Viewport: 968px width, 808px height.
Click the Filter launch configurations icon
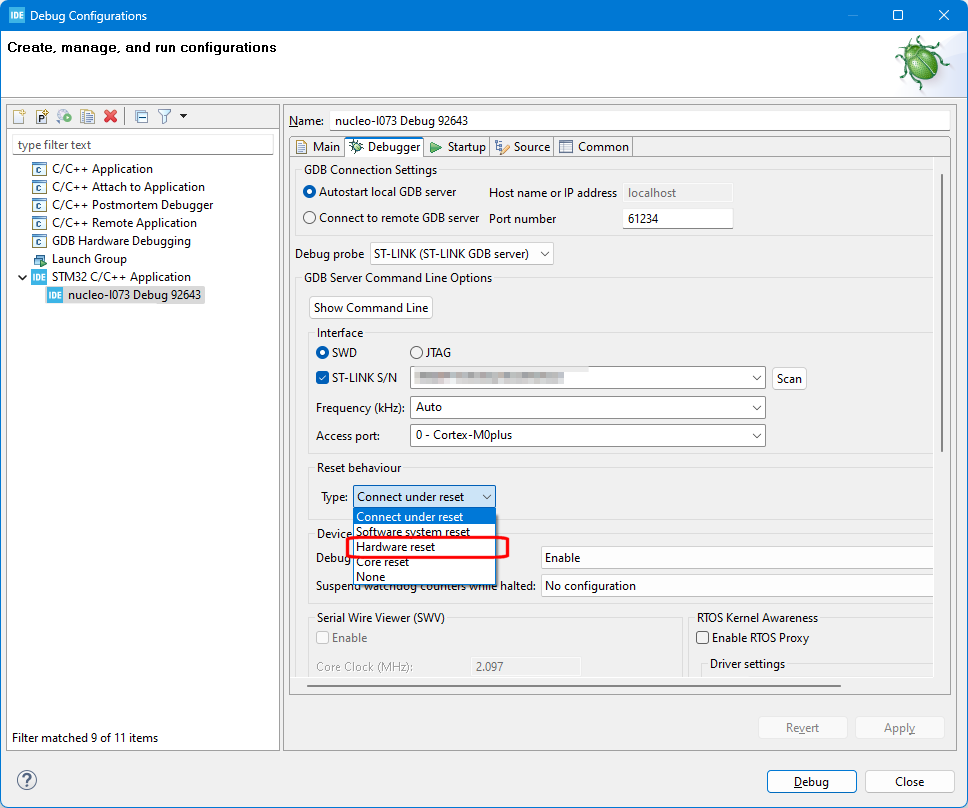pyautogui.click(x=164, y=116)
